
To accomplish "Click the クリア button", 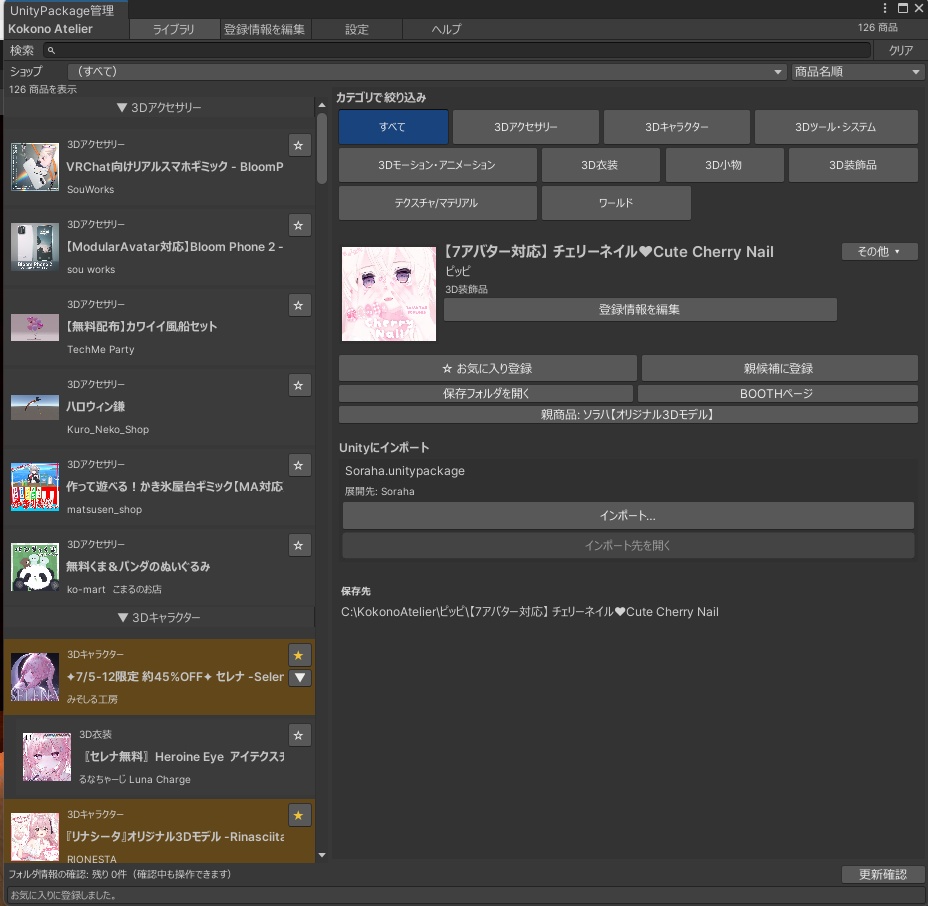I will [x=900, y=50].
